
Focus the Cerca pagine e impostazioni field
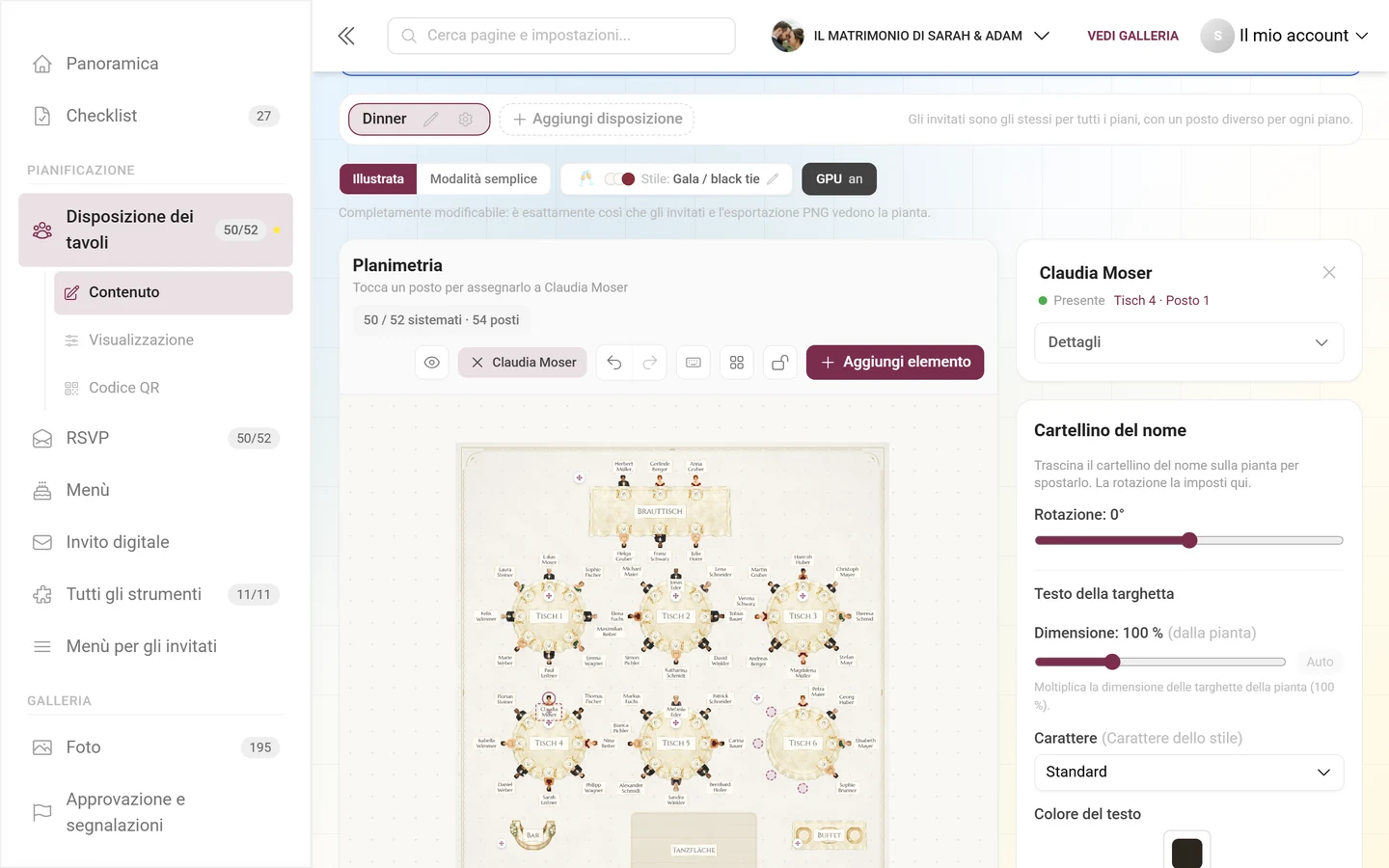tap(561, 36)
